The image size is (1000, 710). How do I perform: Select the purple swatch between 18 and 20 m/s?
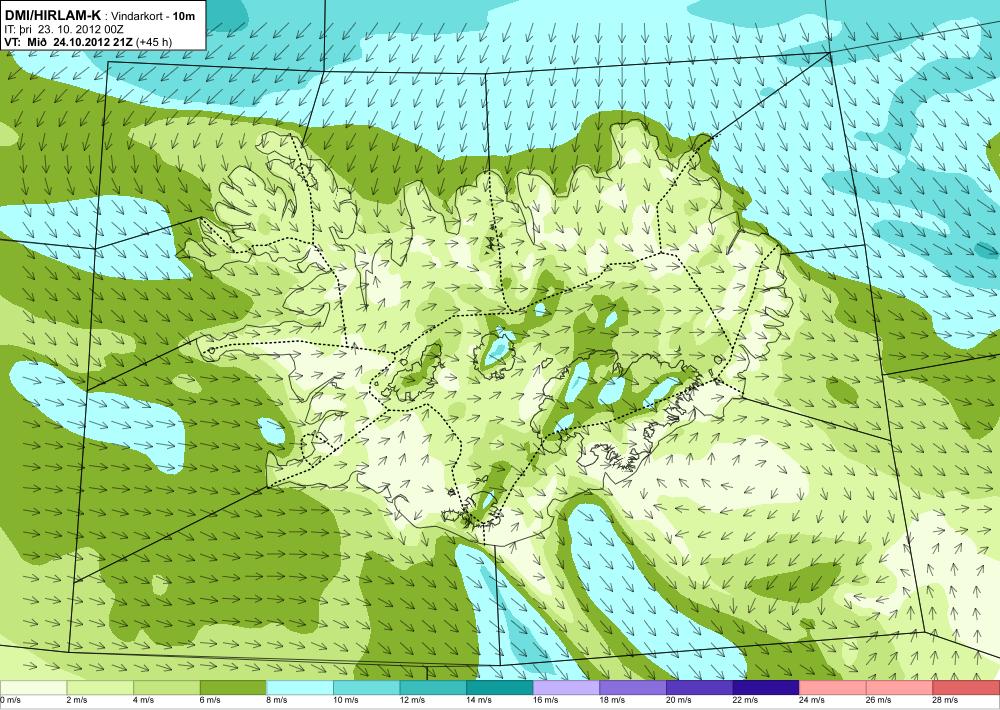click(633, 688)
